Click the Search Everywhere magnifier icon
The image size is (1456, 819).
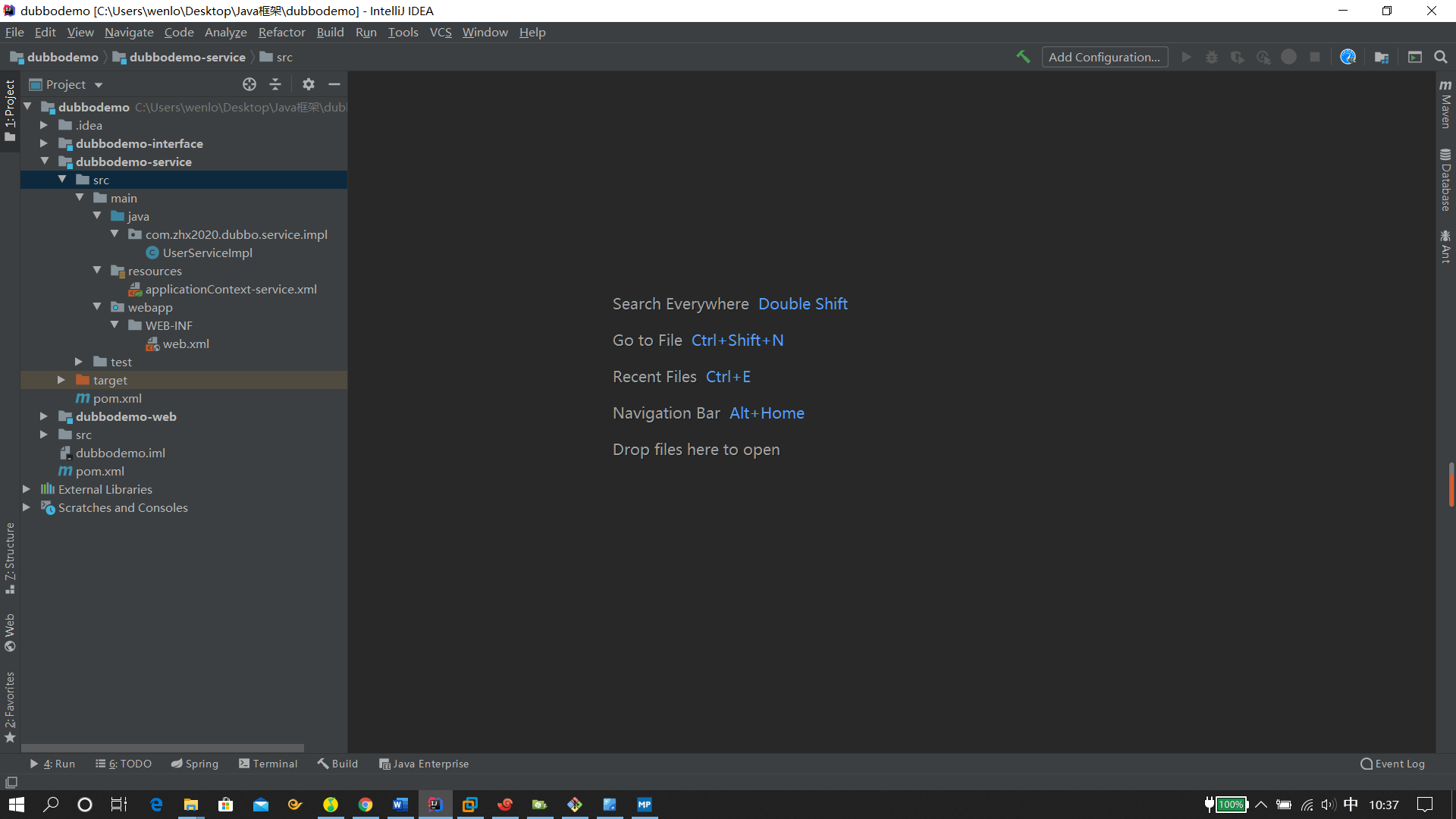[x=1441, y=57]
